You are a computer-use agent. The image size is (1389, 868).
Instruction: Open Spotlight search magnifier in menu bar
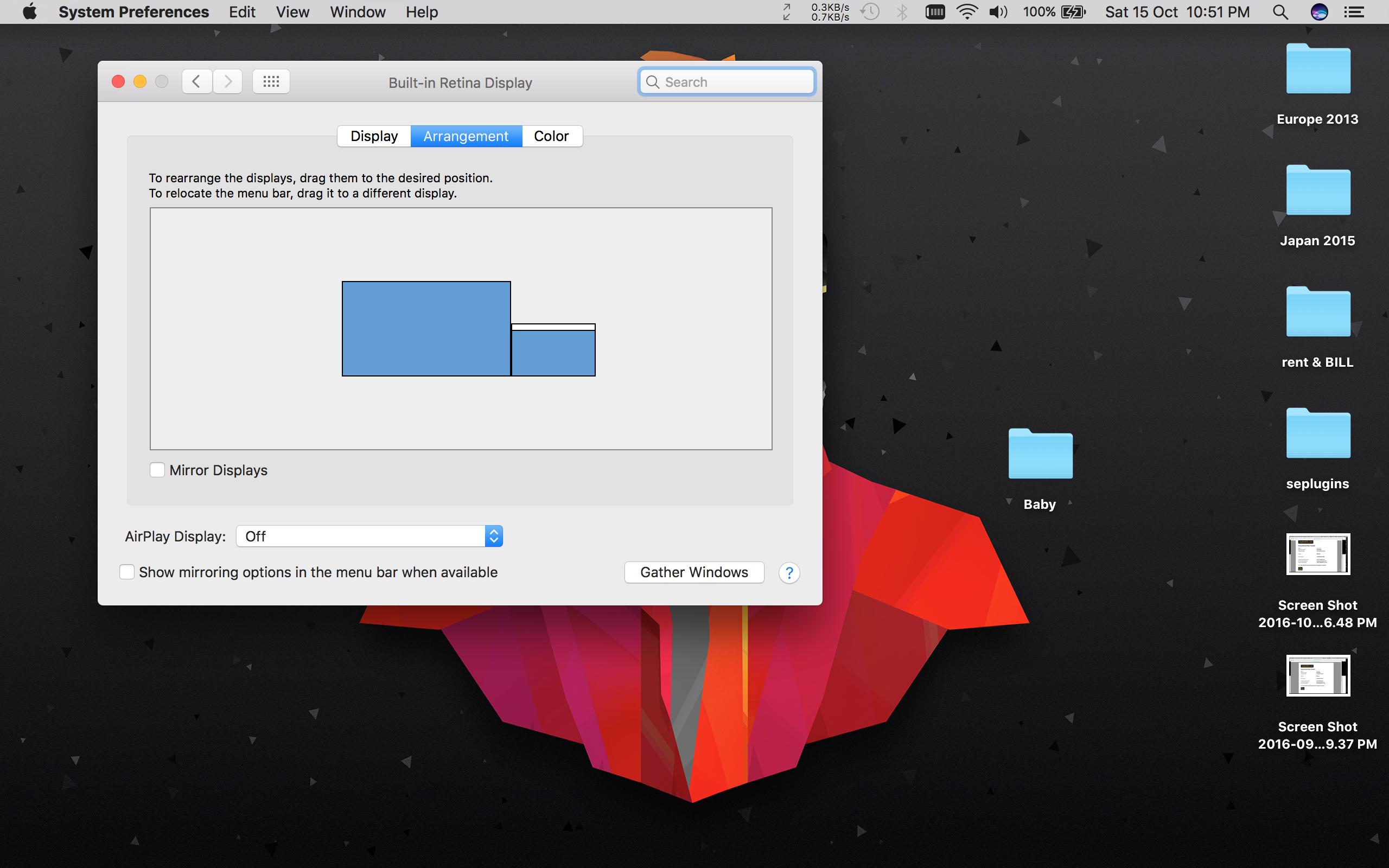(x=1280, y=12)
